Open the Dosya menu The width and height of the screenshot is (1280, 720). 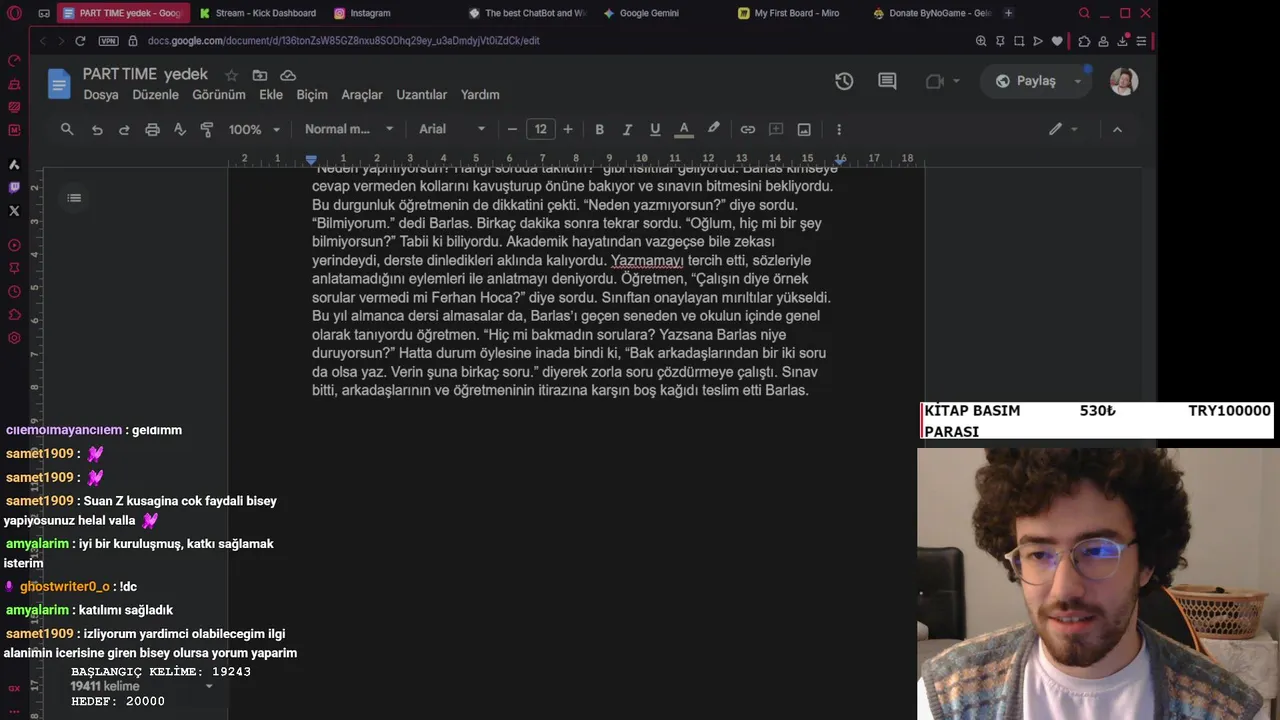point(101,95)
